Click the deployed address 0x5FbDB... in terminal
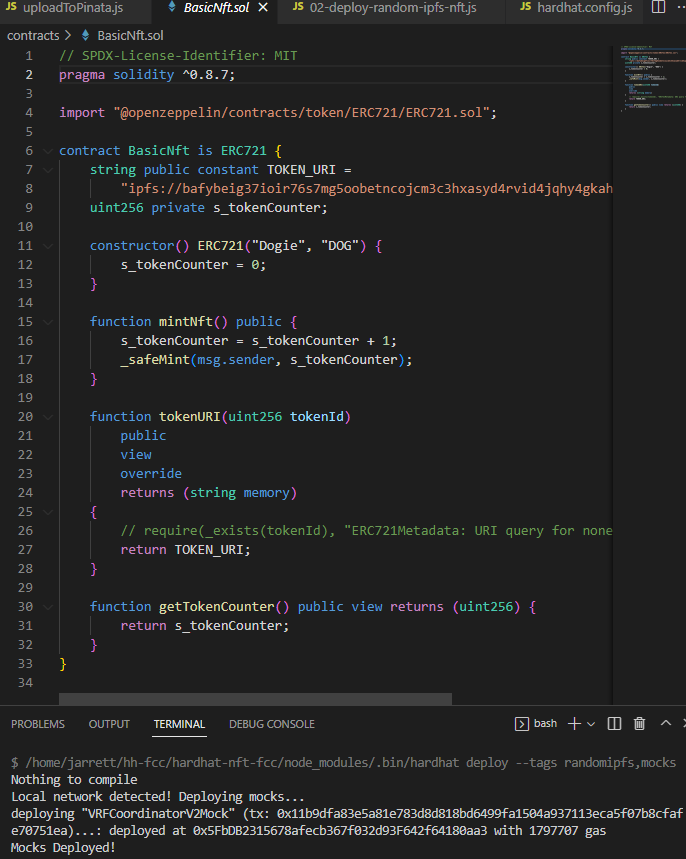 [340, 831]
